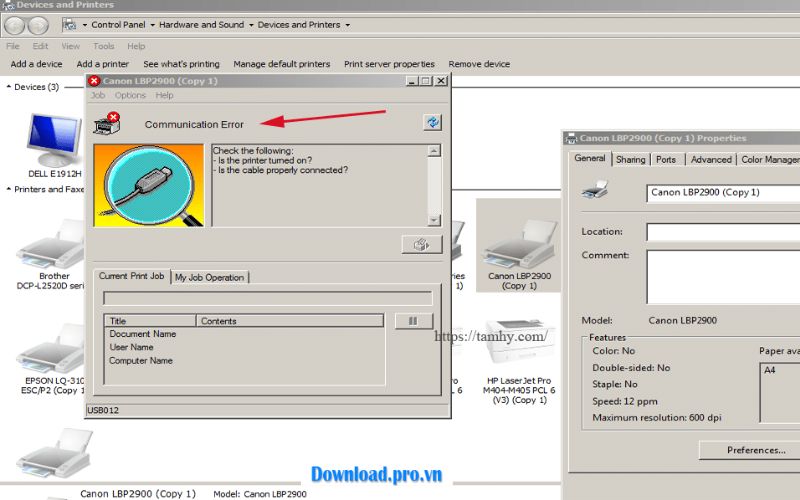Click Add a printer in toolbar
Image resolution: width=800 pixels, height=500 pixels.
[x=102, y=64]
